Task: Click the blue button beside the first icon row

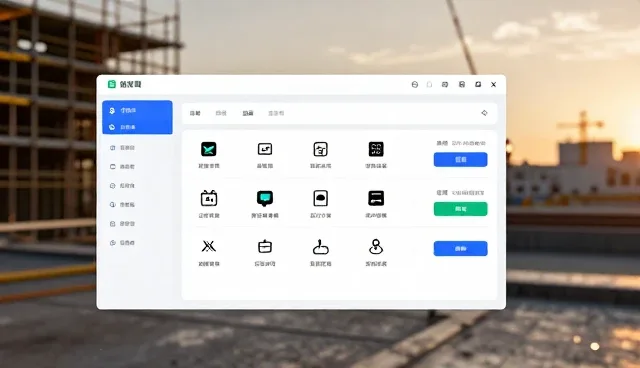Action: [x=460, y=160]
